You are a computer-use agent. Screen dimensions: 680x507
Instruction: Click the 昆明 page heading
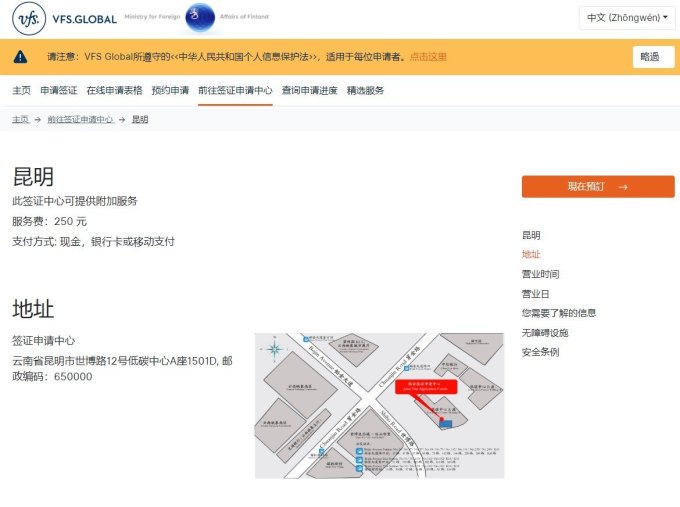(33, 177)
